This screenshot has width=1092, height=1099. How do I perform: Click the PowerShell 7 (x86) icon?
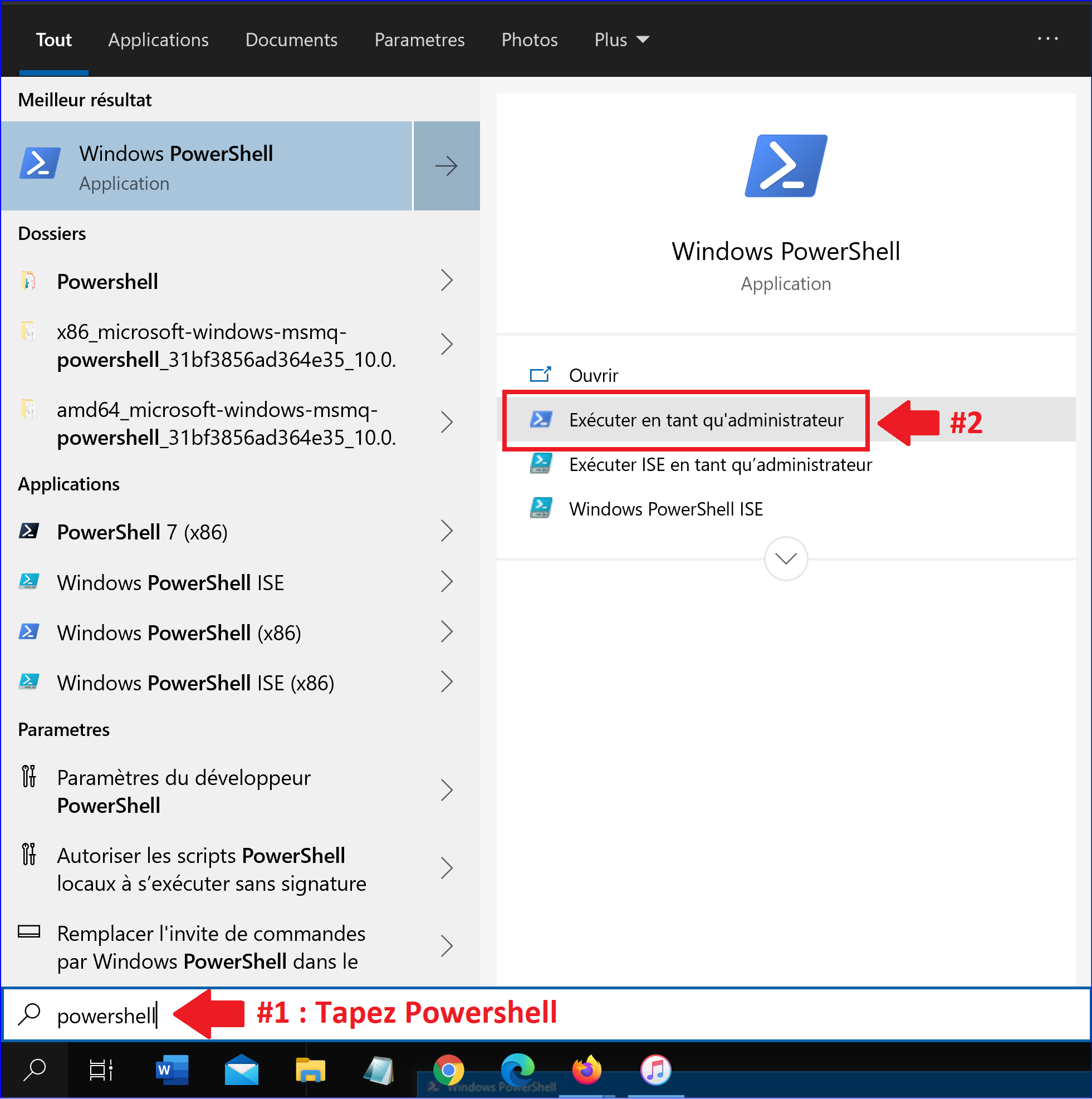(29, 531)
